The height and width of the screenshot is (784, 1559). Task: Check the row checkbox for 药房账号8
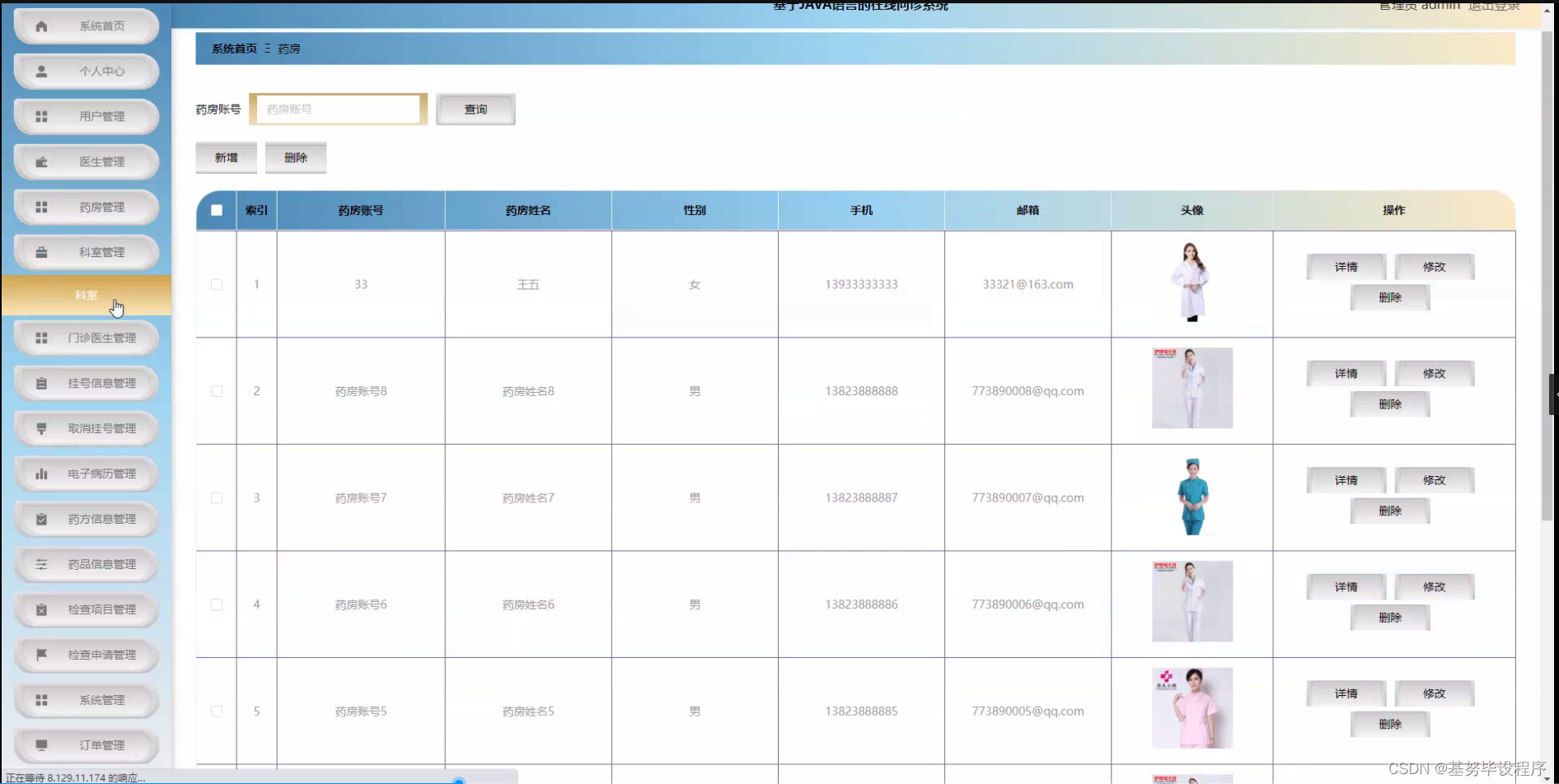coord(217,391)
